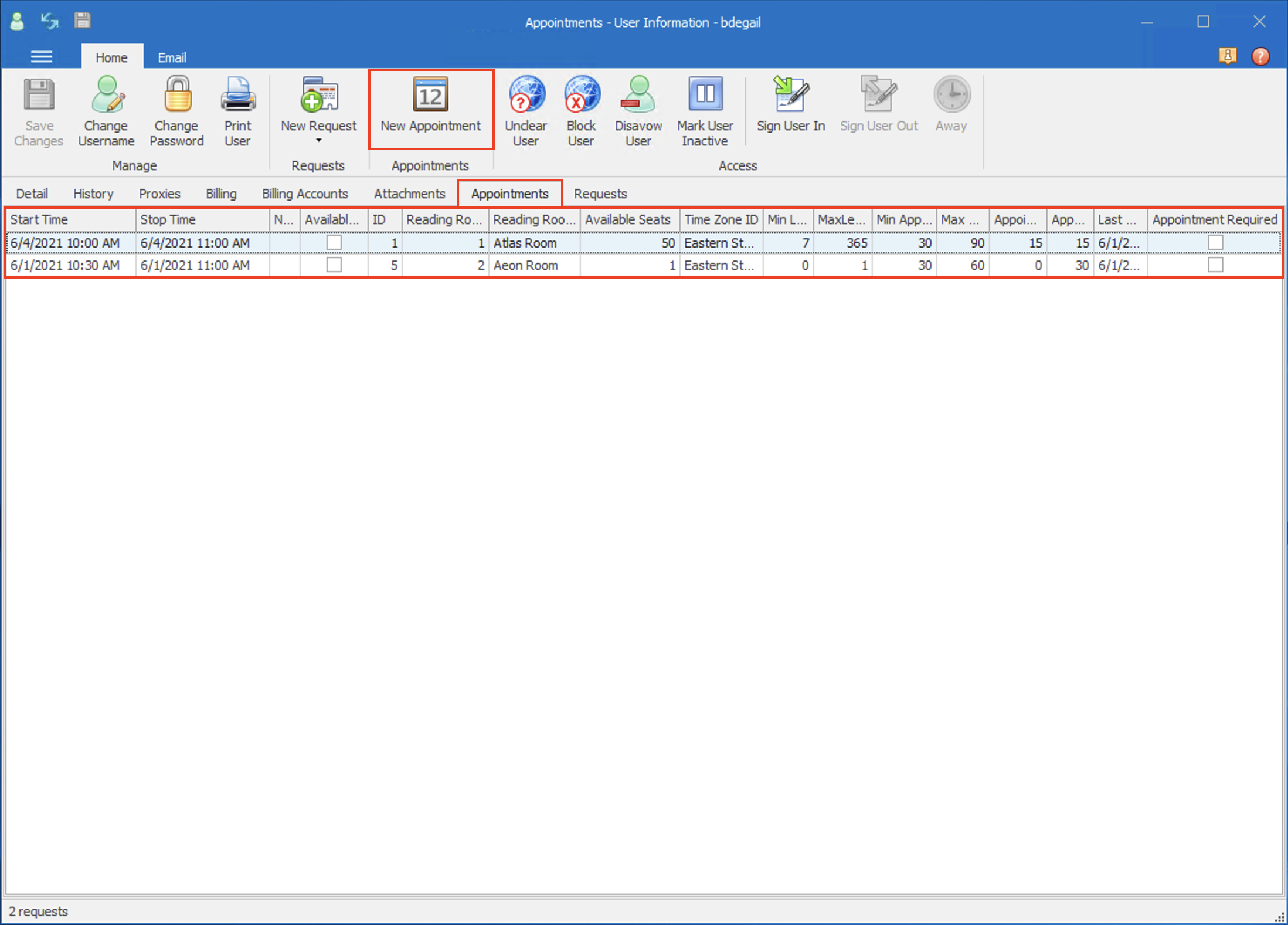Click the Sign User In icon
Screen dimensions: 1288x925
(790, 106)
